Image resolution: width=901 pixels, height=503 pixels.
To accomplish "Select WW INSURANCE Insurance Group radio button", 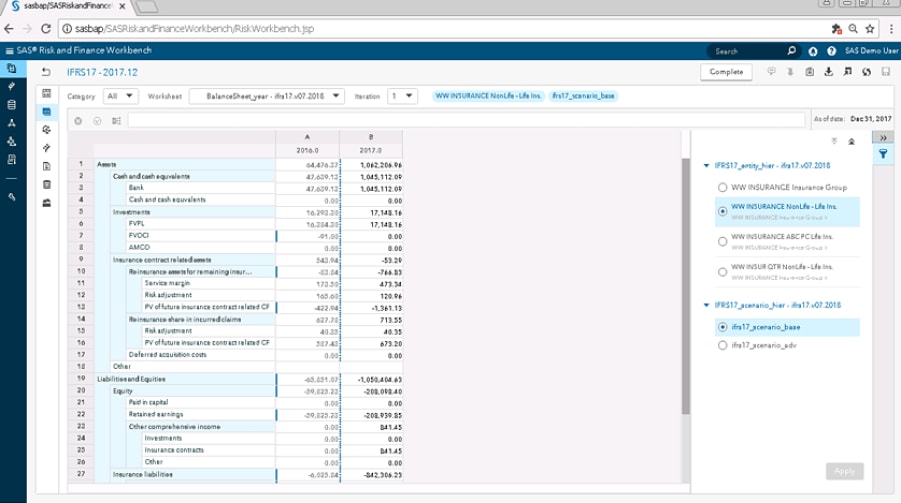I will (x=722, y=187).
